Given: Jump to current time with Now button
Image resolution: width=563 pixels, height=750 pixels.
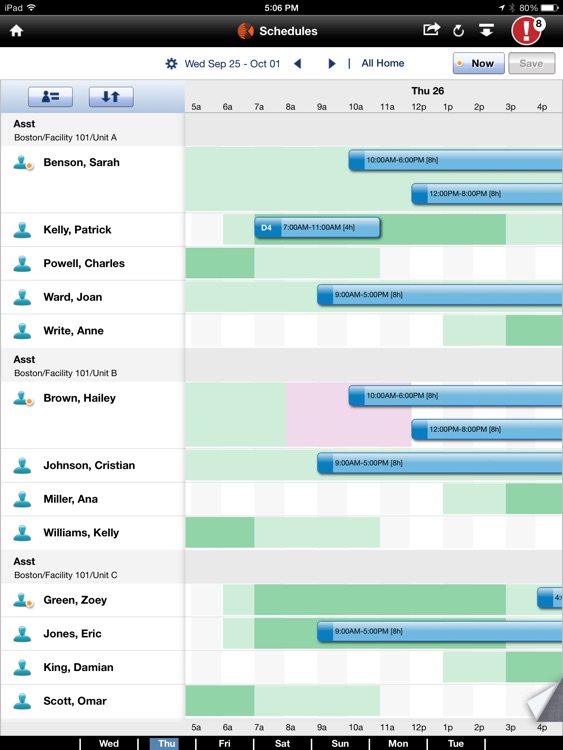Looking at the screenshot, I should pos(479,63).
